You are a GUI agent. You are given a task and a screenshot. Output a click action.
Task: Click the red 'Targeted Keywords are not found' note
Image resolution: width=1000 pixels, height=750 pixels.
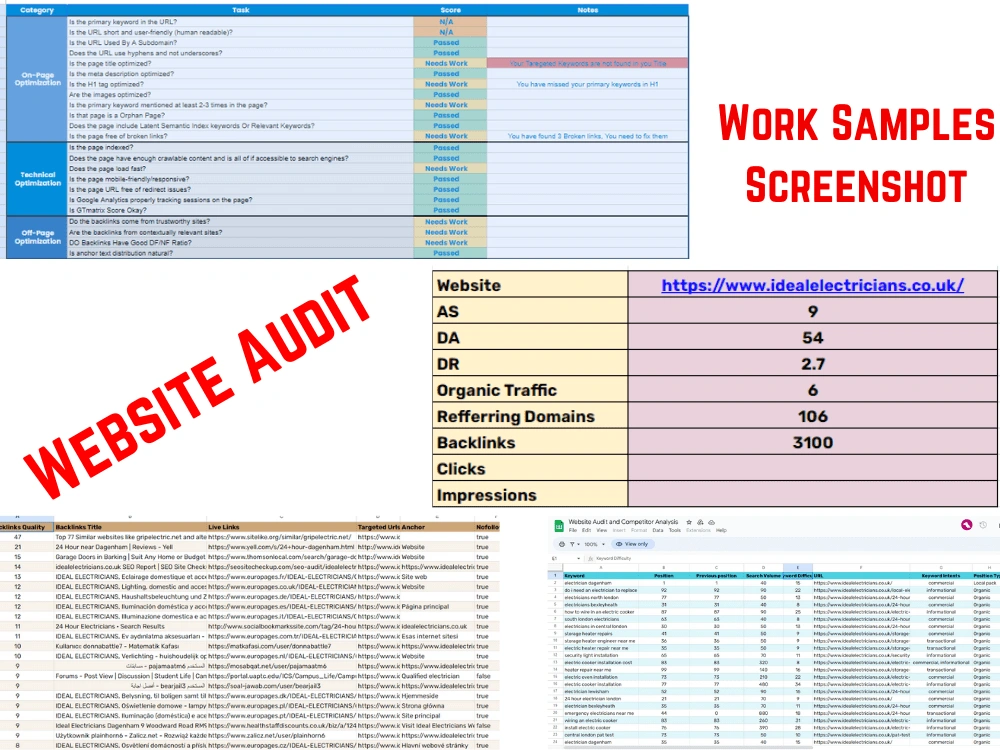pyautogui.click(x=588, y=63)
